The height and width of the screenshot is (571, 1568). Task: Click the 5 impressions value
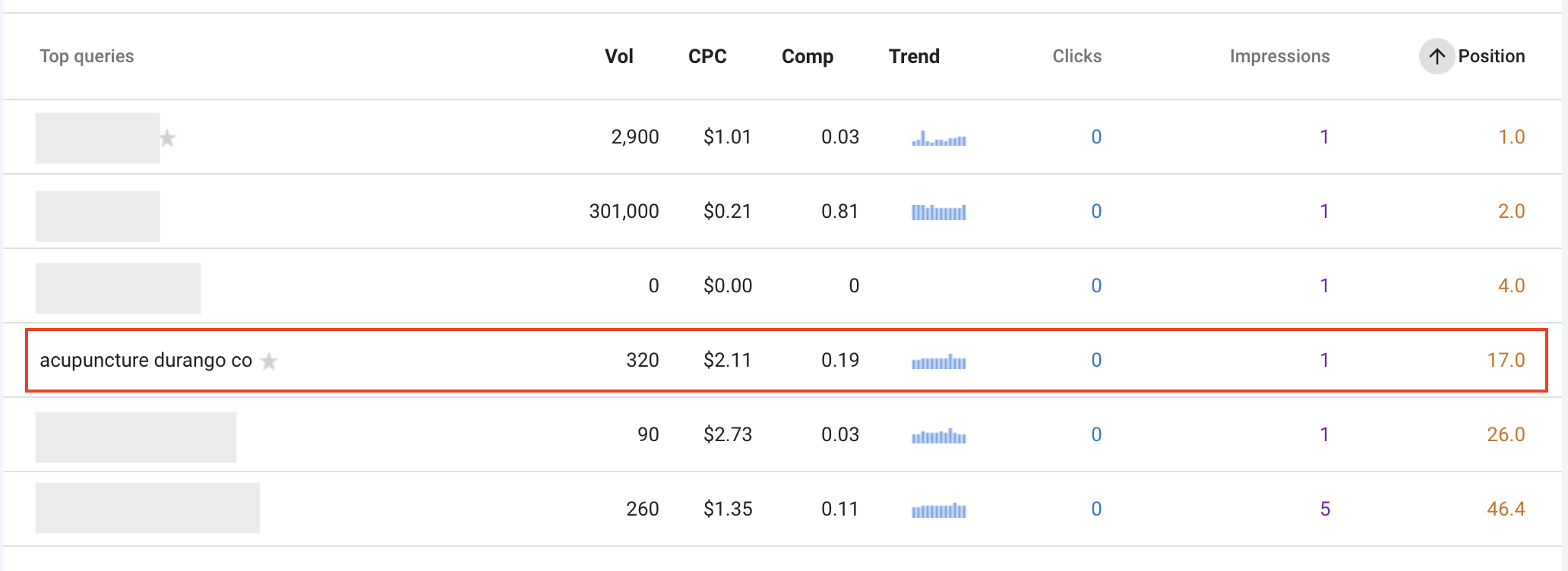pos(1325,509)
